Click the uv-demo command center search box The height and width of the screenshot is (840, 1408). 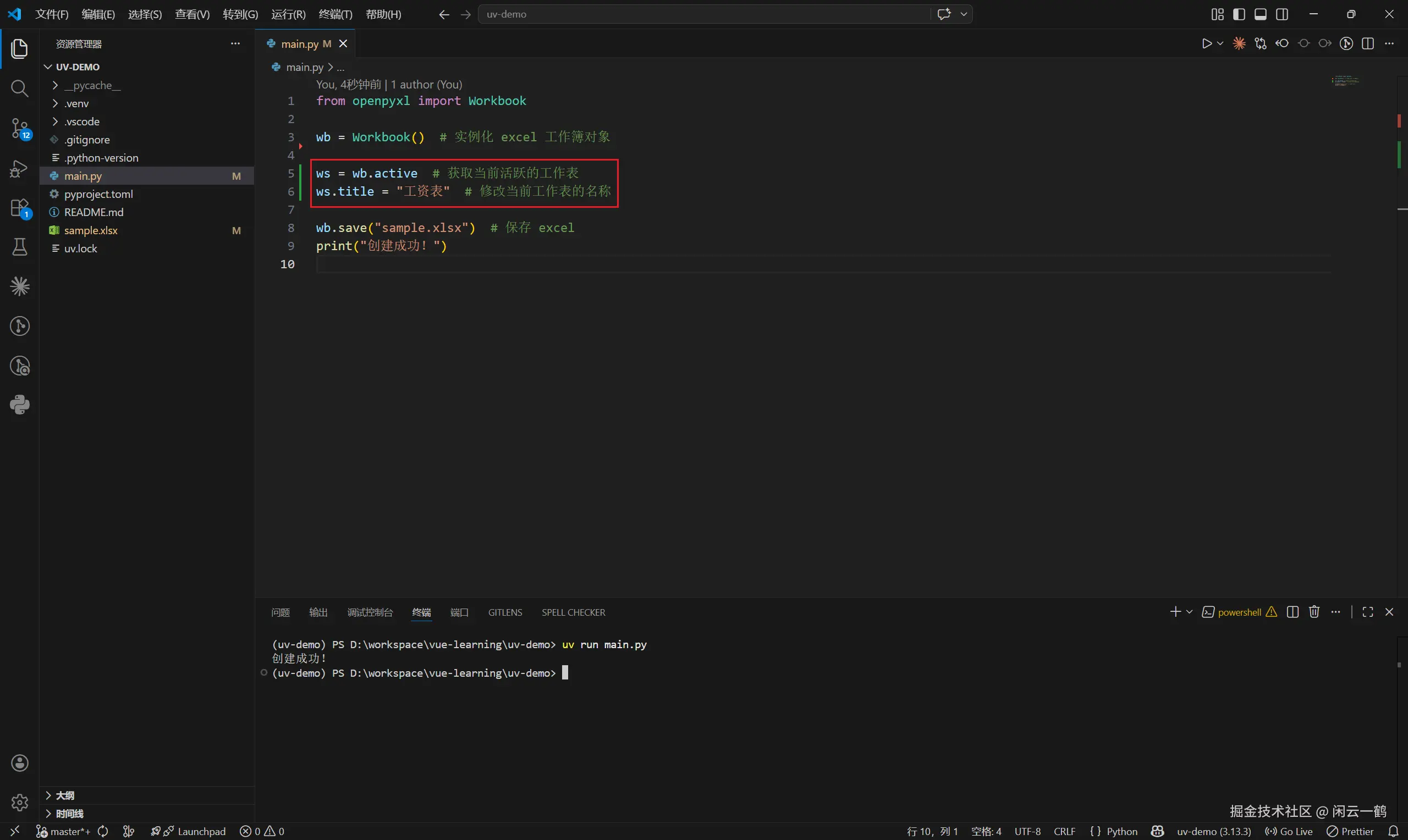(x=702, y=14)
